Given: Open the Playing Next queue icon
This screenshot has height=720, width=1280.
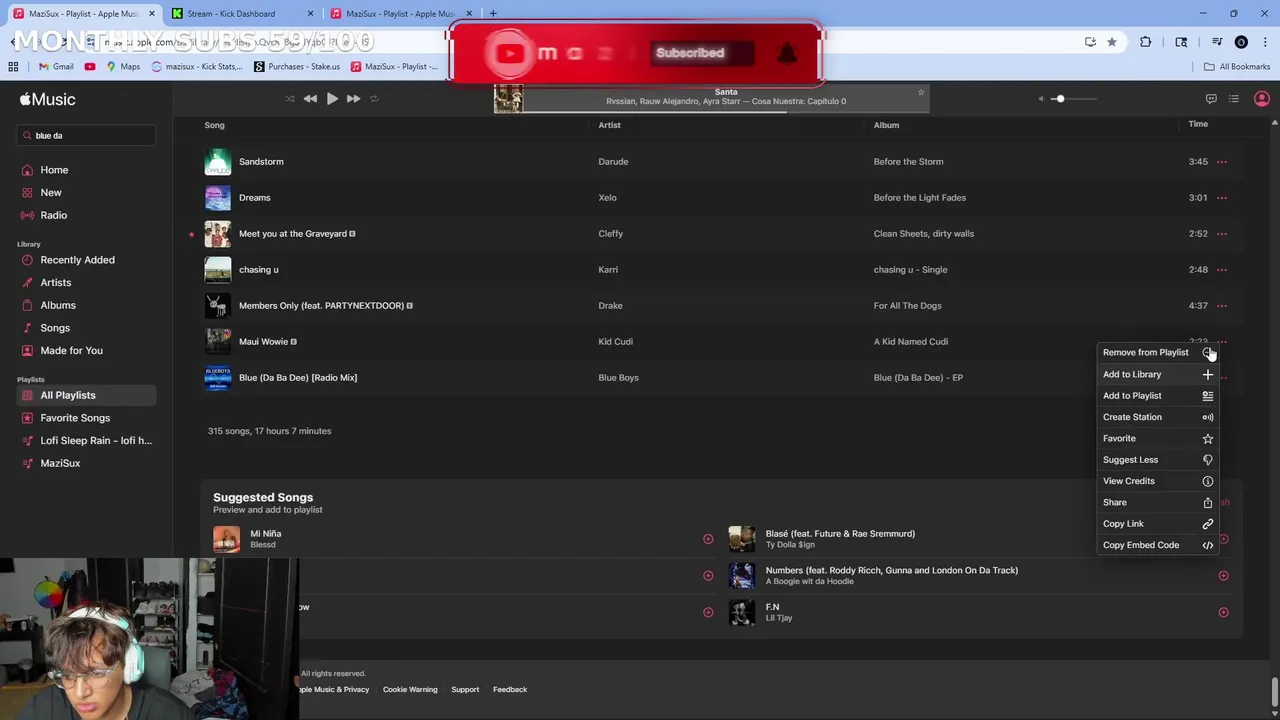Looking at the screenshot, I should [x=1234, y=99].
